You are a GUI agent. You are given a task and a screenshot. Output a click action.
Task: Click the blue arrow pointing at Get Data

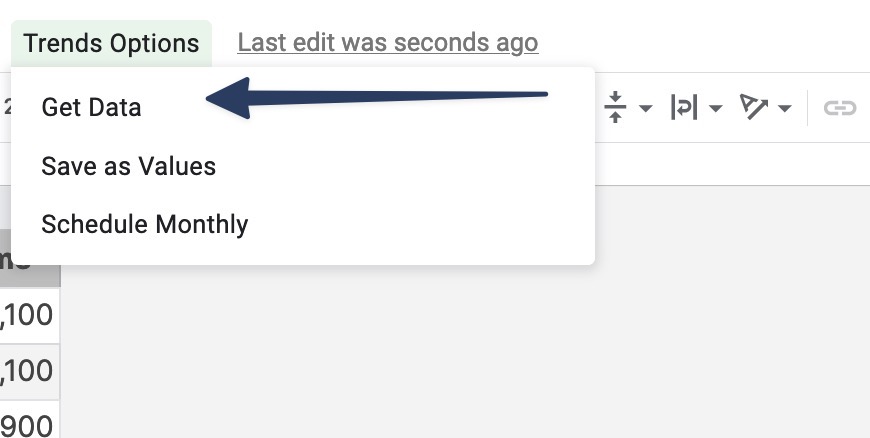click(x=377, y=98)
